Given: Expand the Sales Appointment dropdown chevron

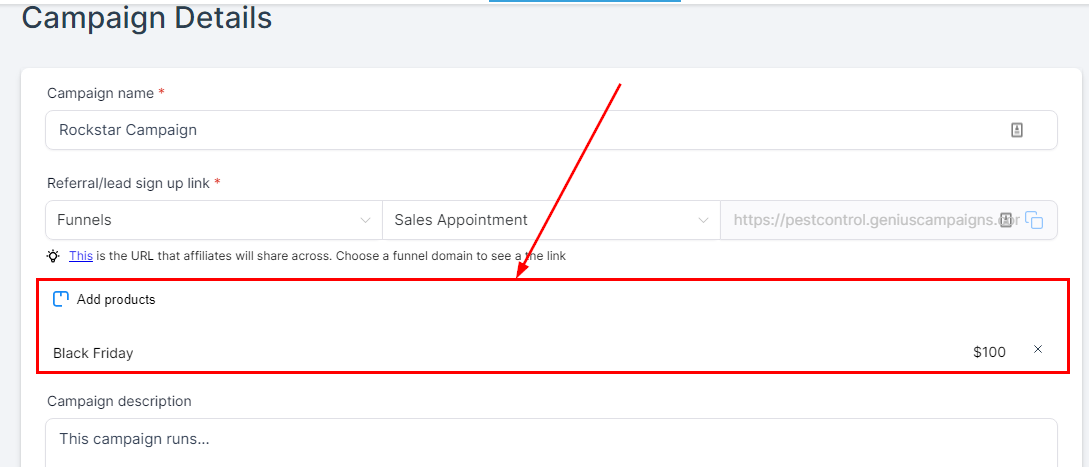Looking at the screenshot, I should (703, 220).
